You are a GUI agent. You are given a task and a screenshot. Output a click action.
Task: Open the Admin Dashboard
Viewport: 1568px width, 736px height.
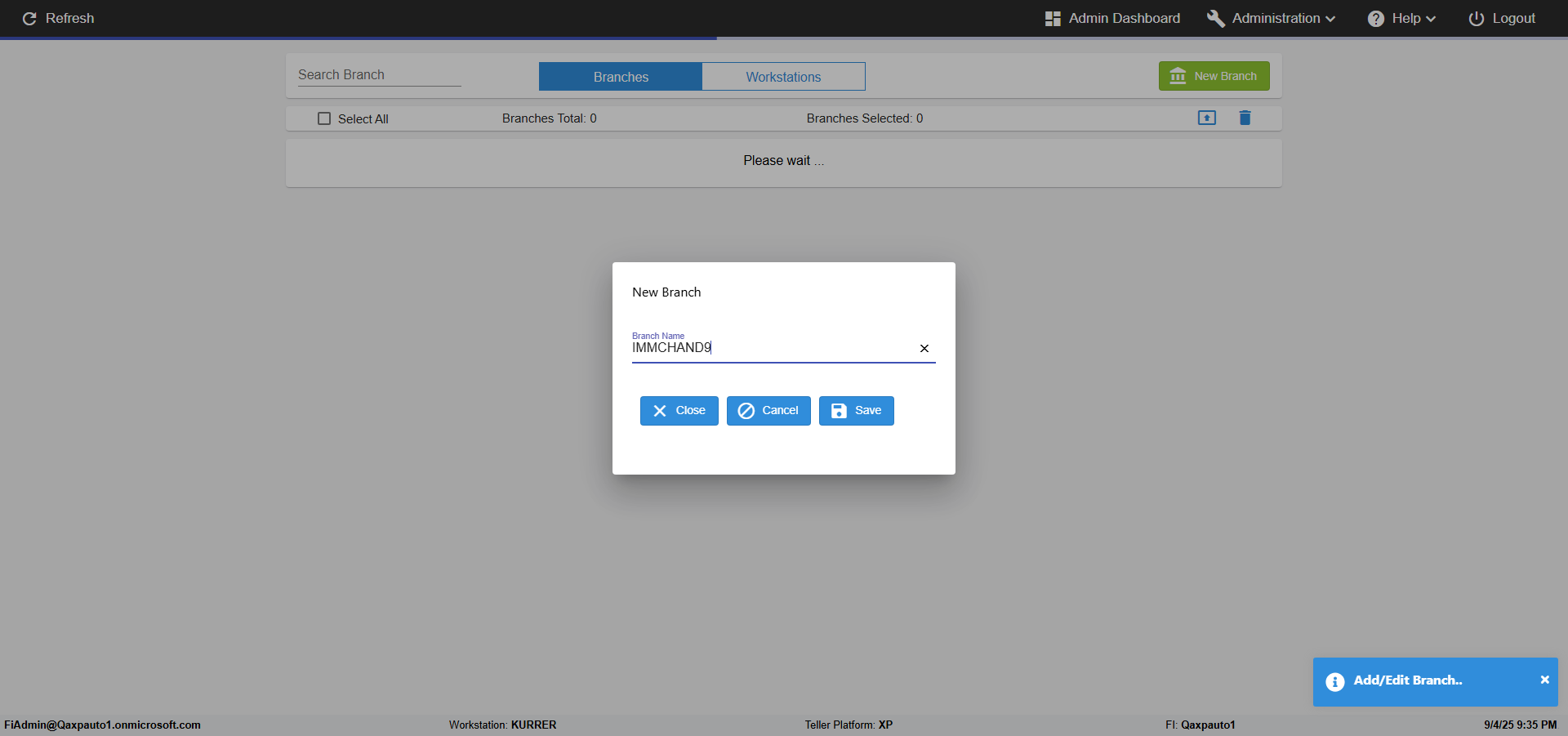click(1112, 18)
